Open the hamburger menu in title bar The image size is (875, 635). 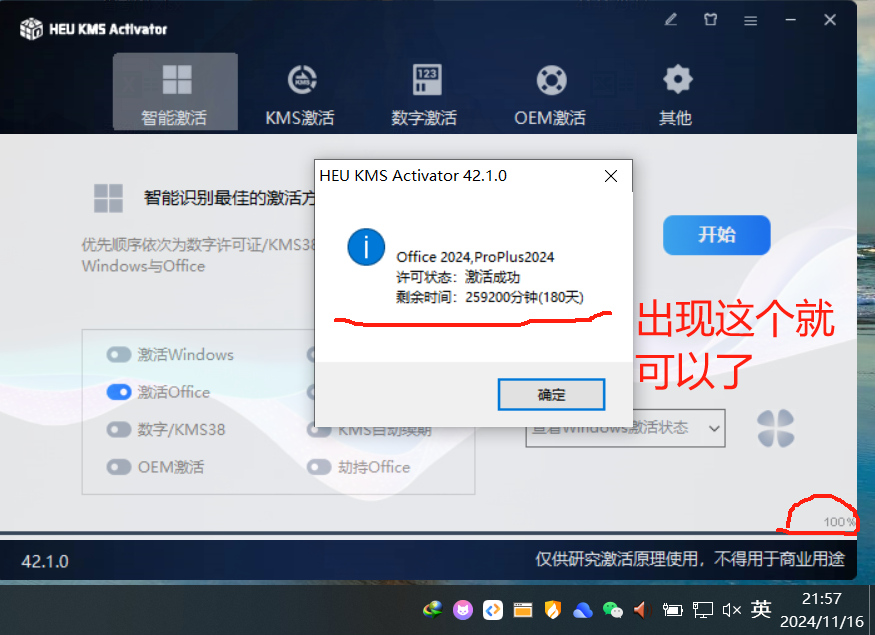coord(751,21)
